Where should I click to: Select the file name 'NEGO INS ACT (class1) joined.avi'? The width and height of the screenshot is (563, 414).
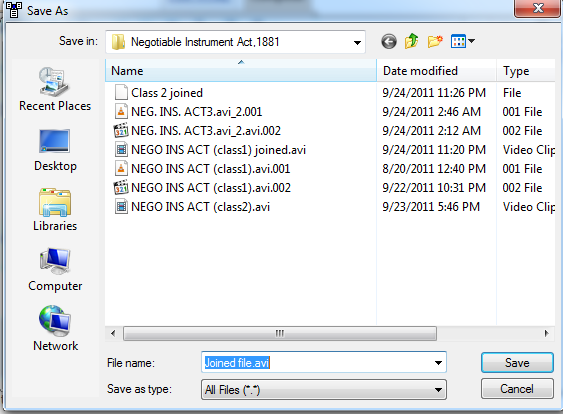pyautogui.click(x=218, y=150)
